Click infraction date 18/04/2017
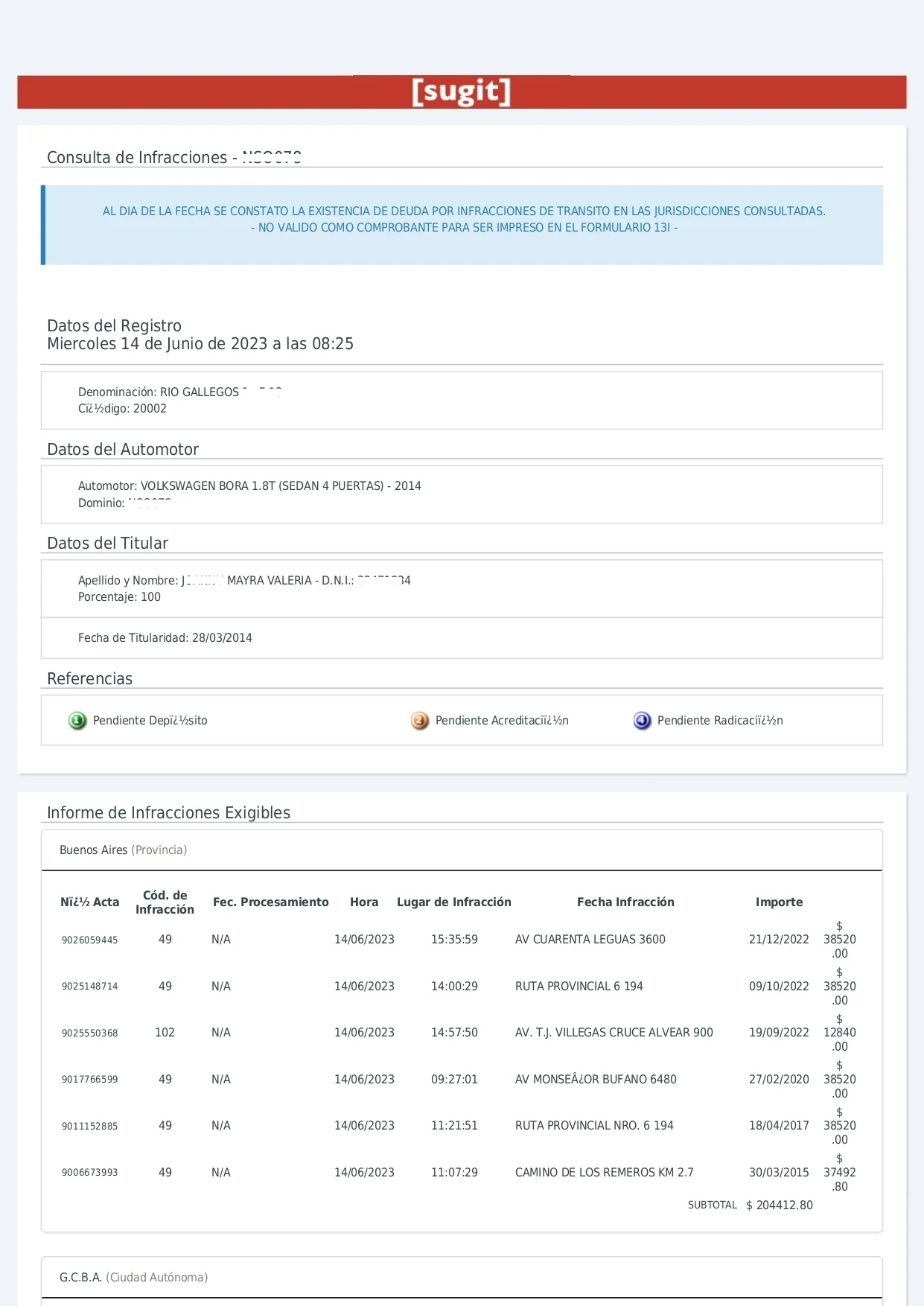The image size is (924, 1306). (x=779, y=1126)
